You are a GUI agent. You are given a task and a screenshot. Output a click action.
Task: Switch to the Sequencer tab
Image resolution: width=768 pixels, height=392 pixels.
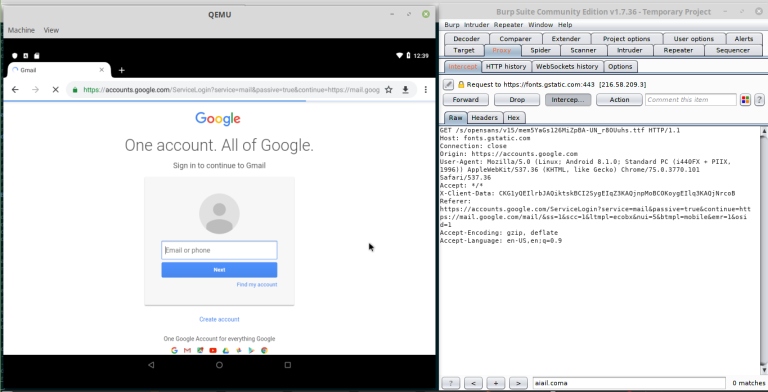point(733,50)
